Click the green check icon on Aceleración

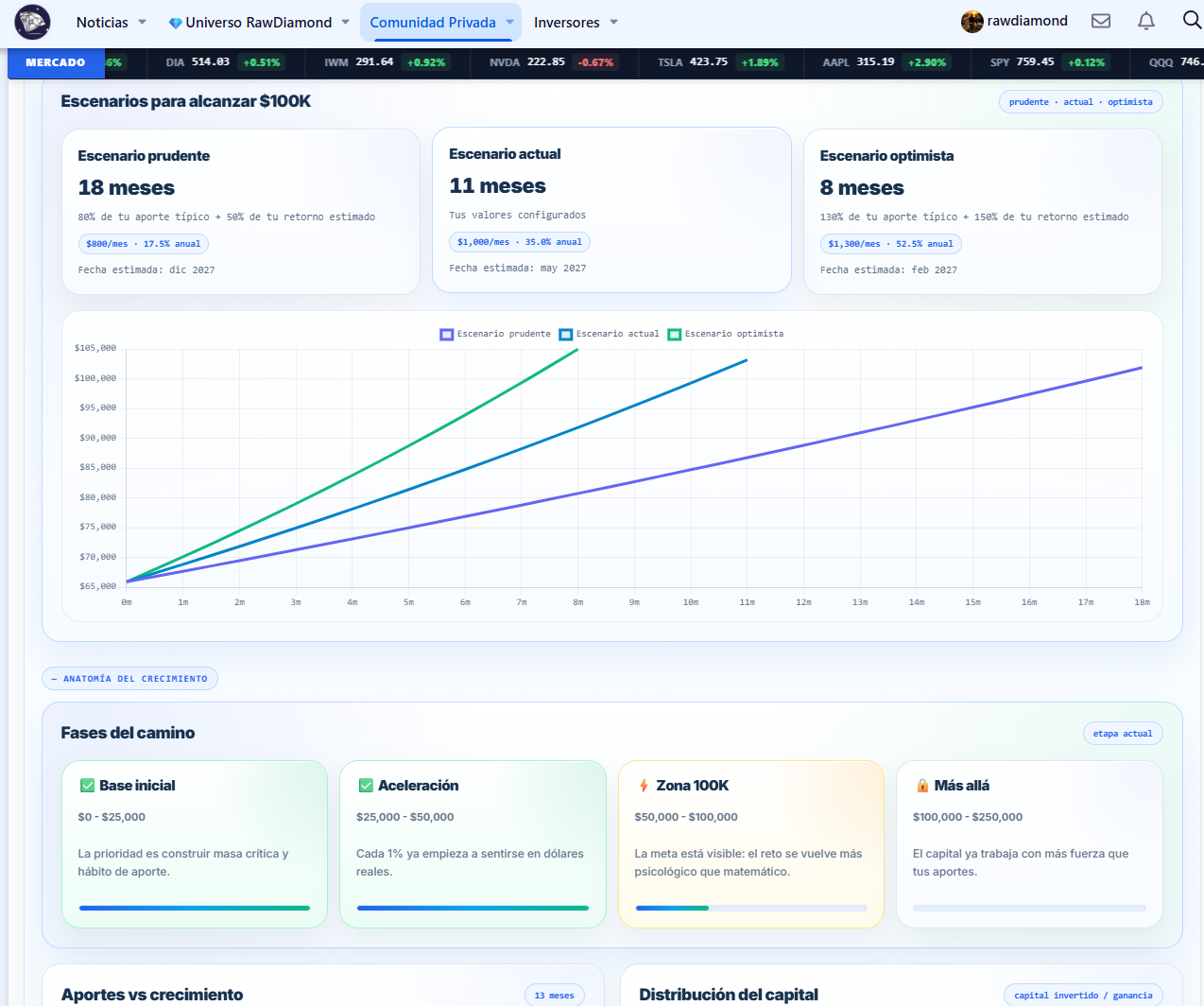[366, 786]
